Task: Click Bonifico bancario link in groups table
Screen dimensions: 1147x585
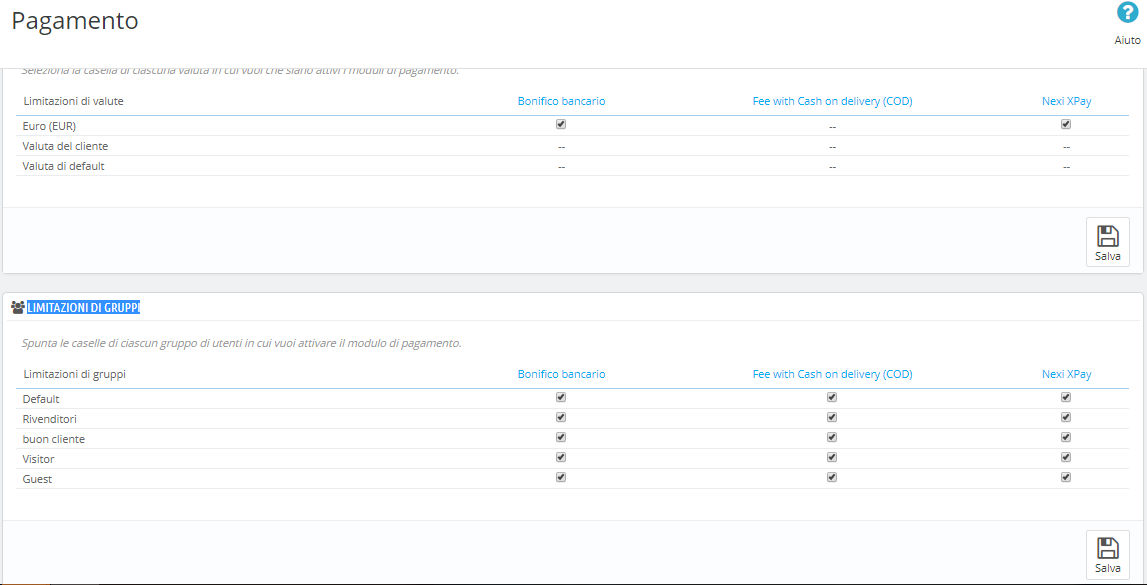Action: (561, 374)
